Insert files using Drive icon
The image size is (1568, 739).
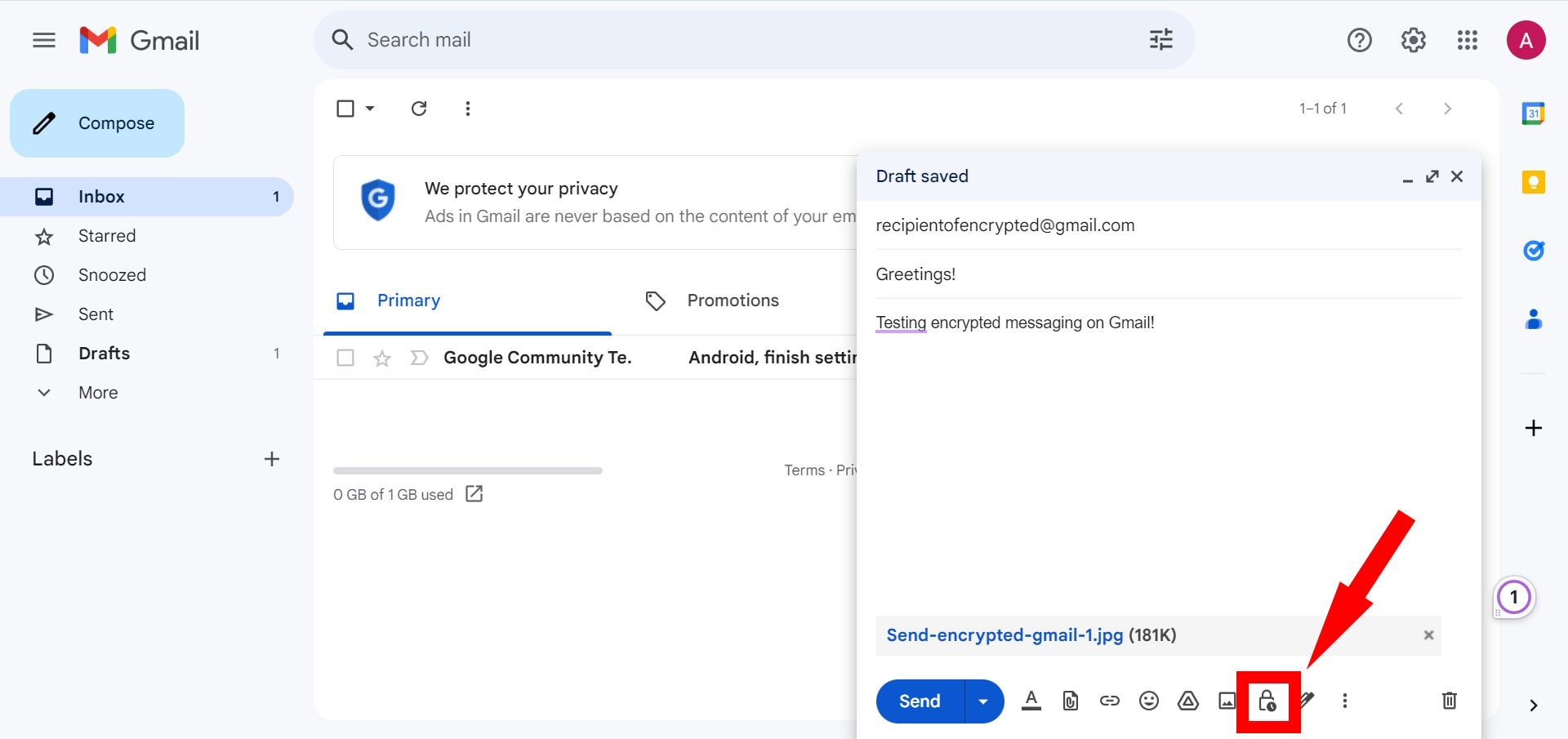coord(1187,701)
